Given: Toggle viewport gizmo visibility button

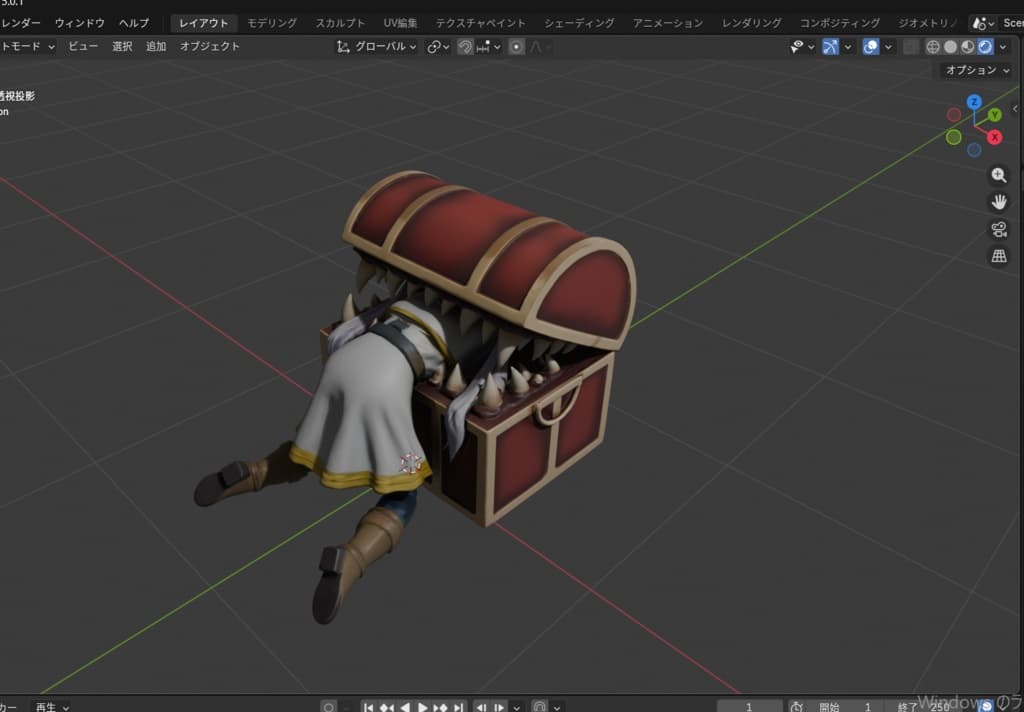Looking at the screenshot, I should pos(830,47).
